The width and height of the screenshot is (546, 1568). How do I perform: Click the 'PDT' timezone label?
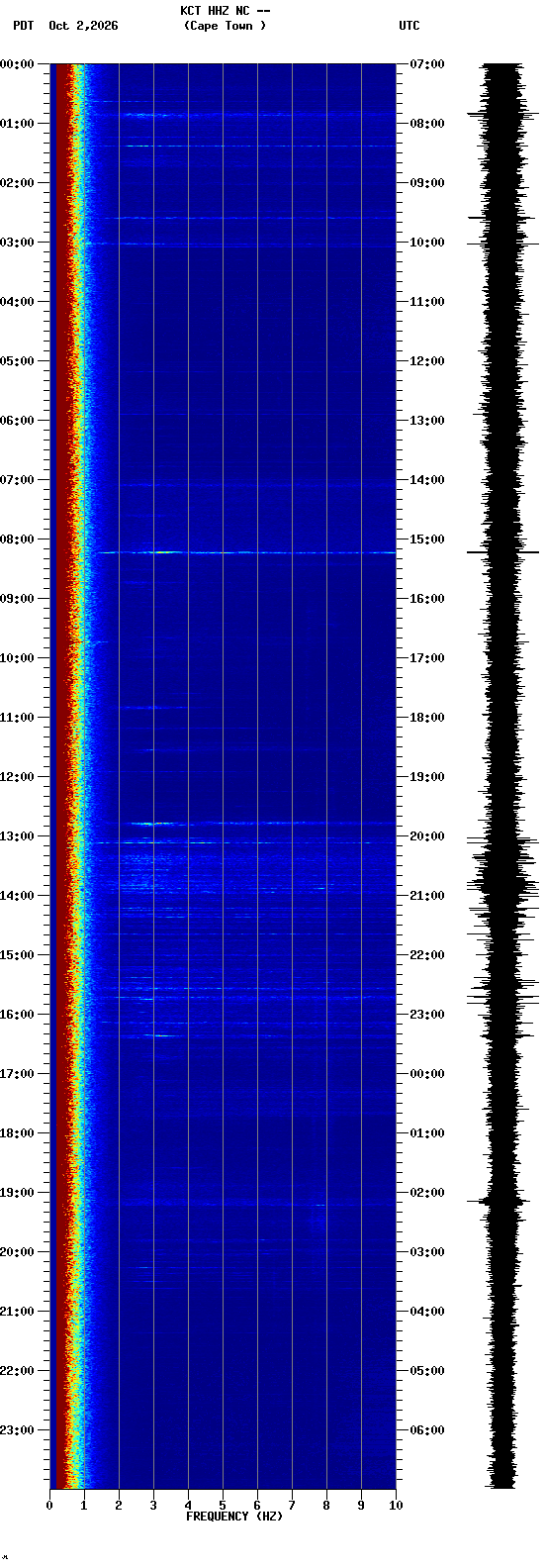(x=23, y=26)
